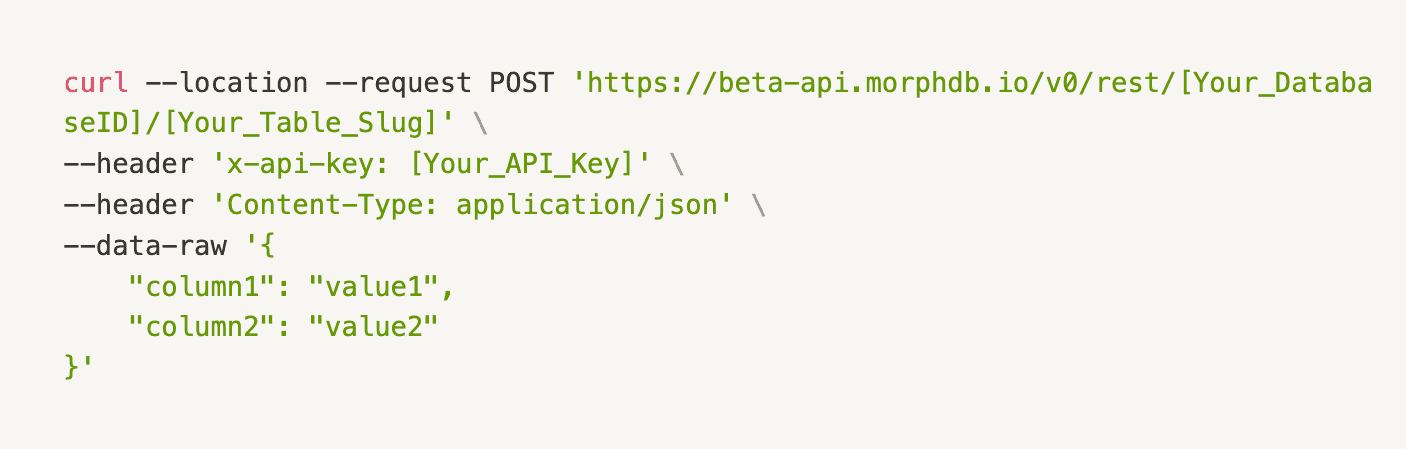Click the 'POST' method keyword

[x=520, y=82]
